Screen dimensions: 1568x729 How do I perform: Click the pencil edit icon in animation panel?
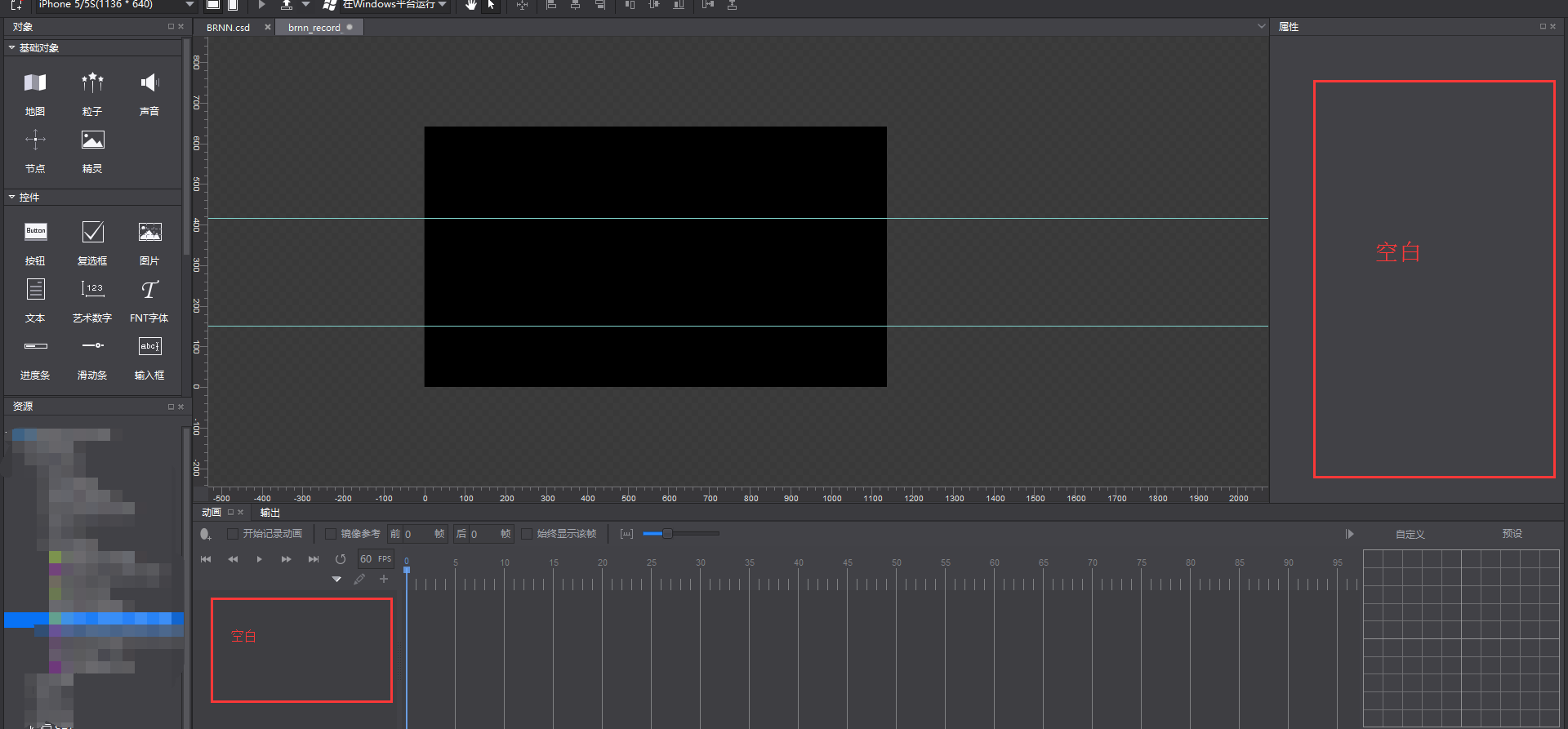(x=359, y=579)
